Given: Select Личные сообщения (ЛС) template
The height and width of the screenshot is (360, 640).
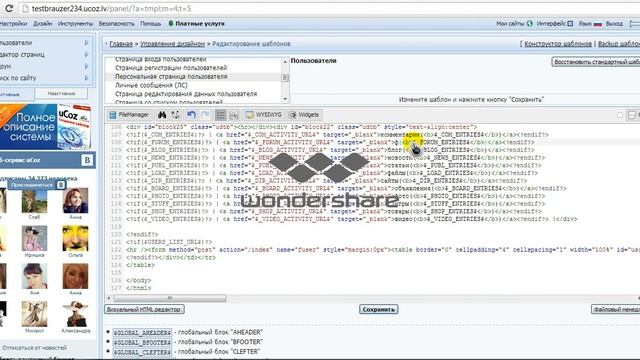Looking at the screenshot, I should [151, 85].
